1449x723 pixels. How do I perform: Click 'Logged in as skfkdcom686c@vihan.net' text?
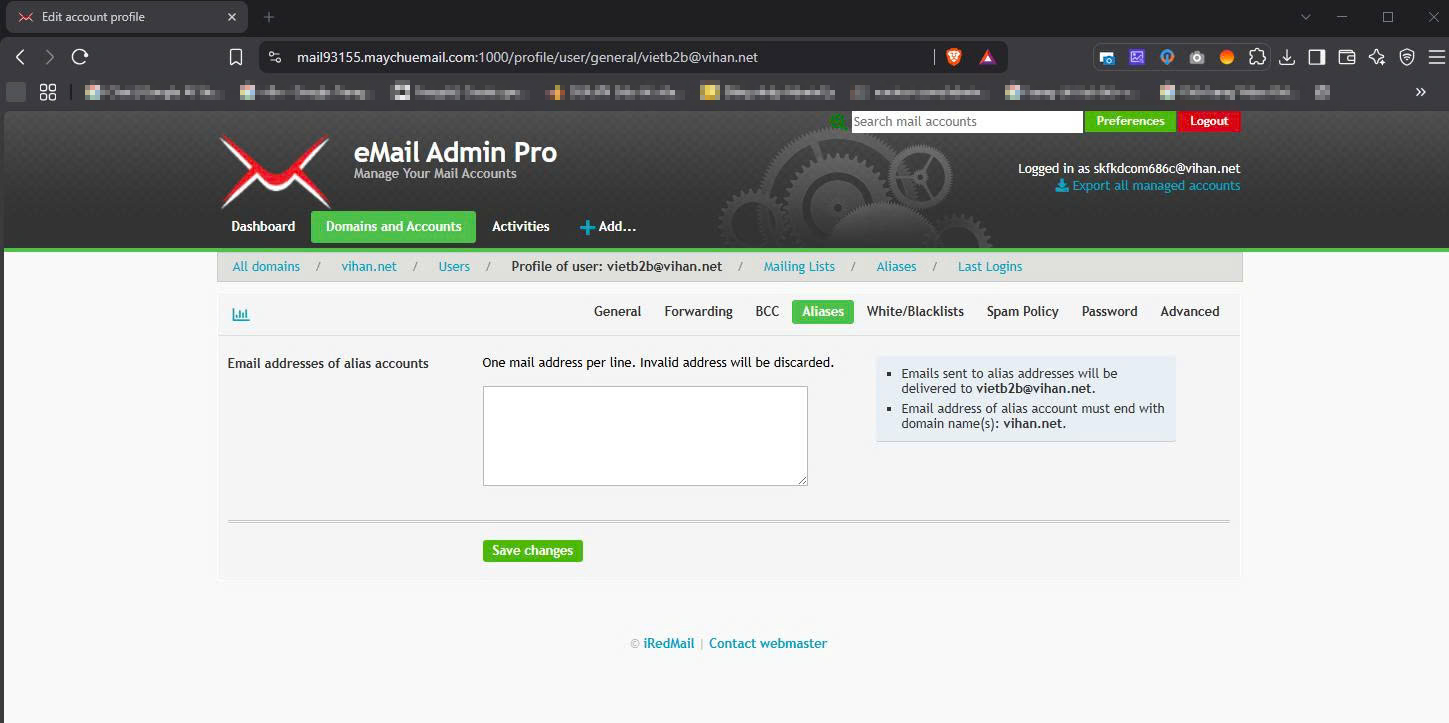pos(1129,169)
